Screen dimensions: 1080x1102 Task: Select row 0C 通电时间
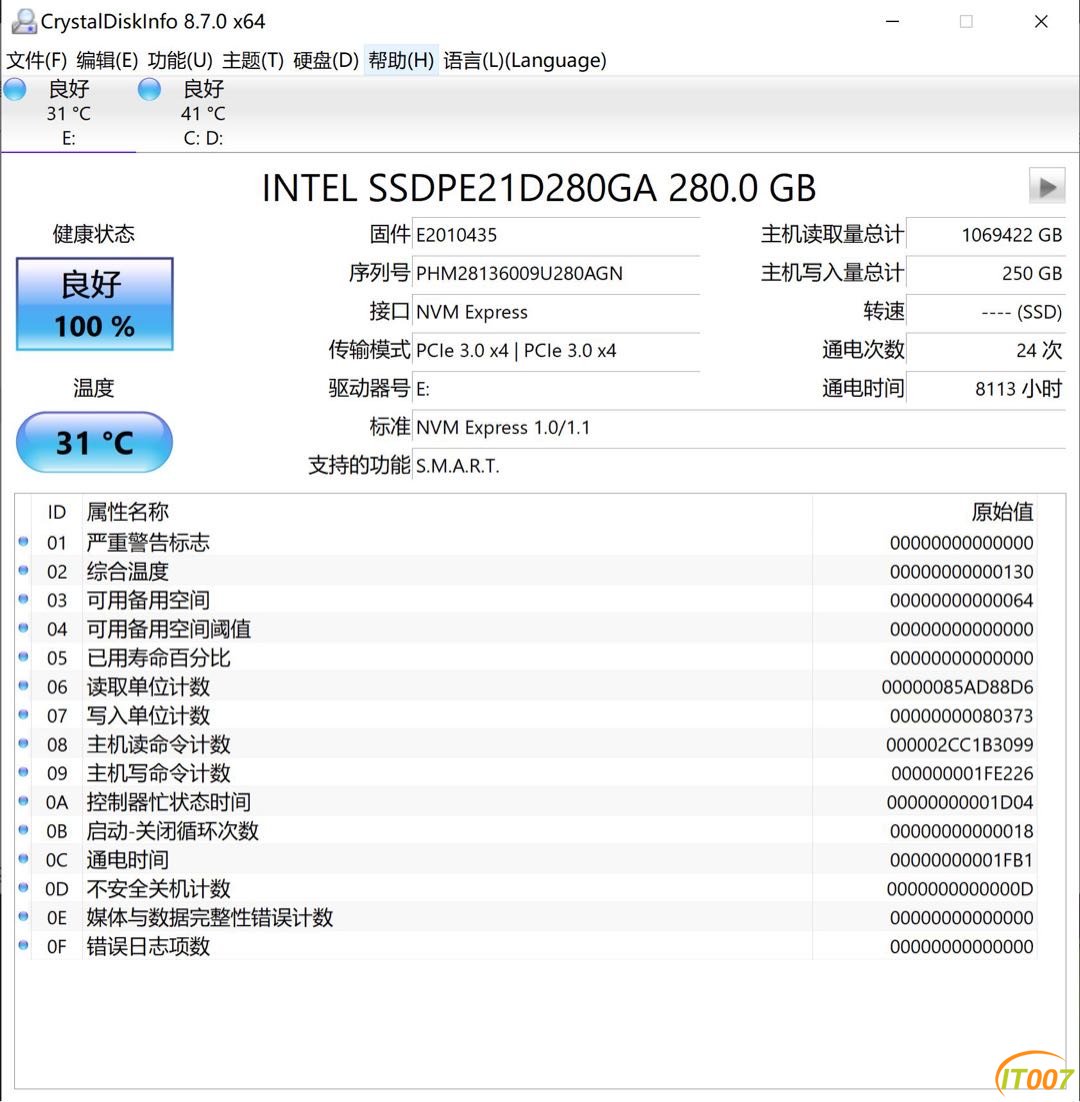point(526,860)
